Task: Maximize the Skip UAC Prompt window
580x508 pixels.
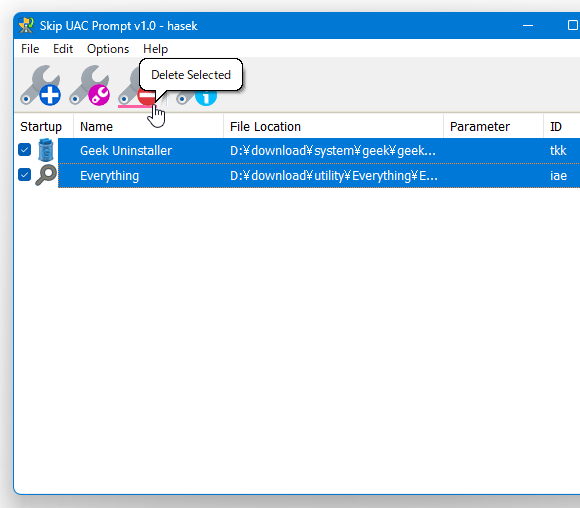Action: pyautogui.click(x=572, y=26)
